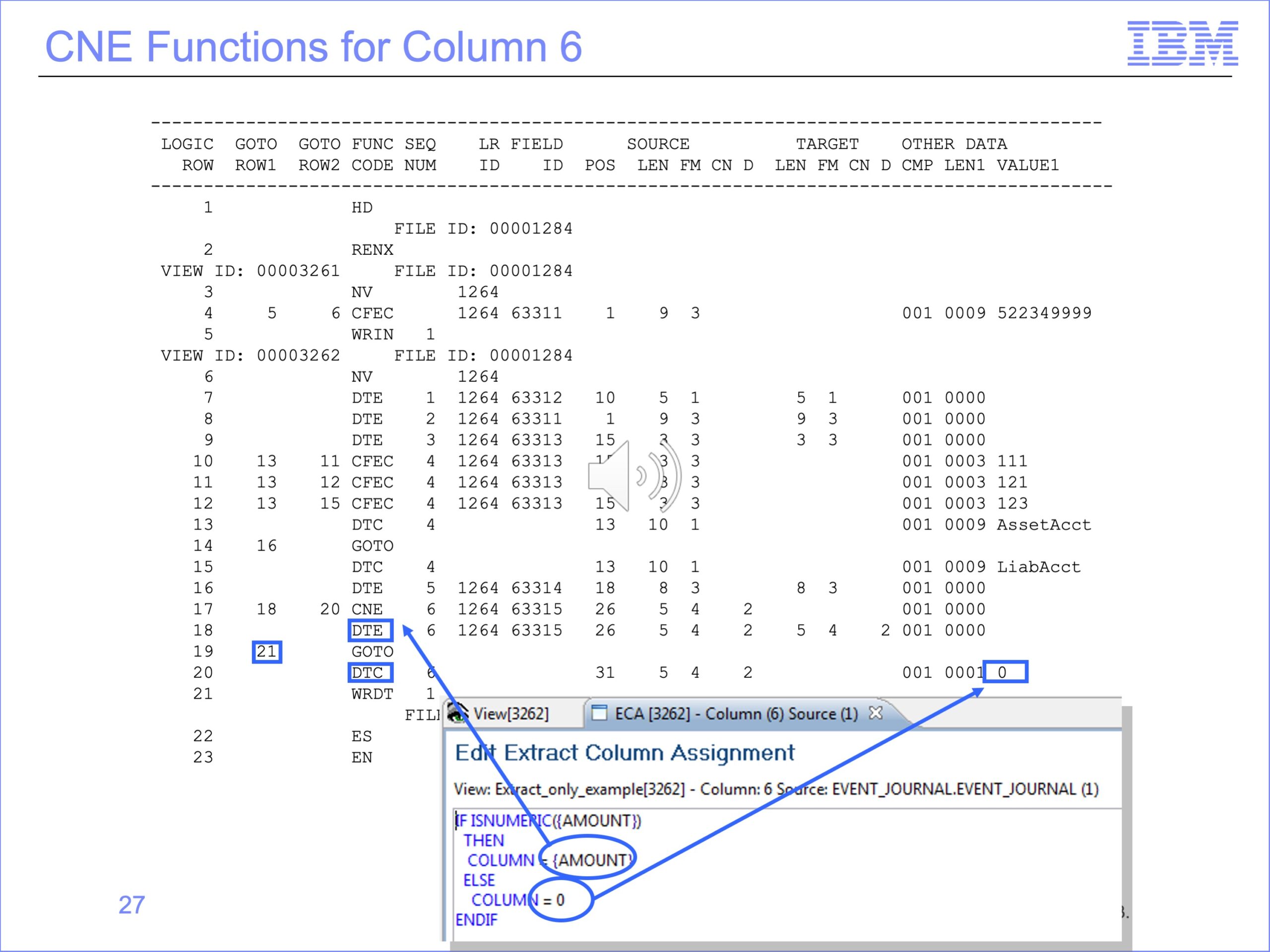
Task: Click the CNE function code in row 17
Action: click(368, 609)
